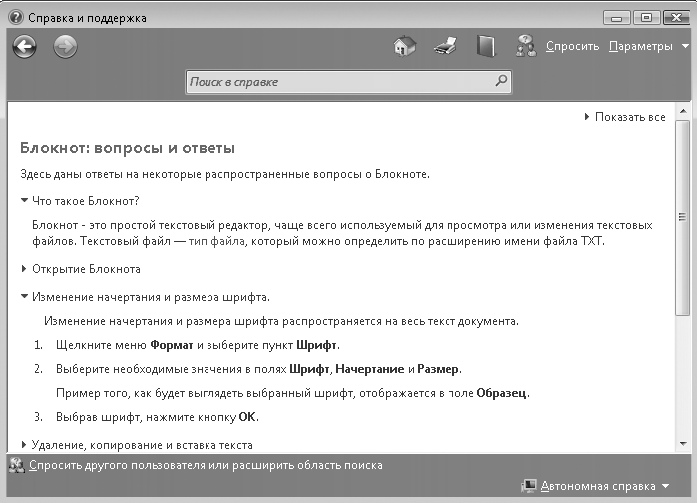Click the Back arrow navigation button
Viewport: 697px width, 503px height.
coord(24,46)
